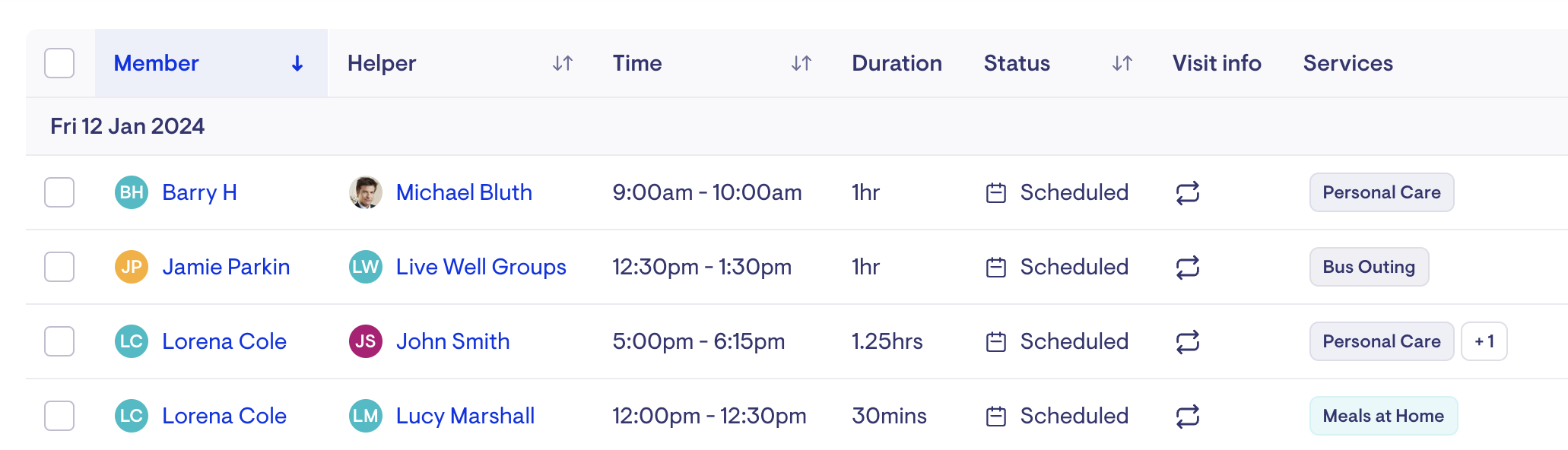Click the repeat icon in Jamie Parkin's row
Screen dimensions: 1568x450
[x=1187, y=267]
